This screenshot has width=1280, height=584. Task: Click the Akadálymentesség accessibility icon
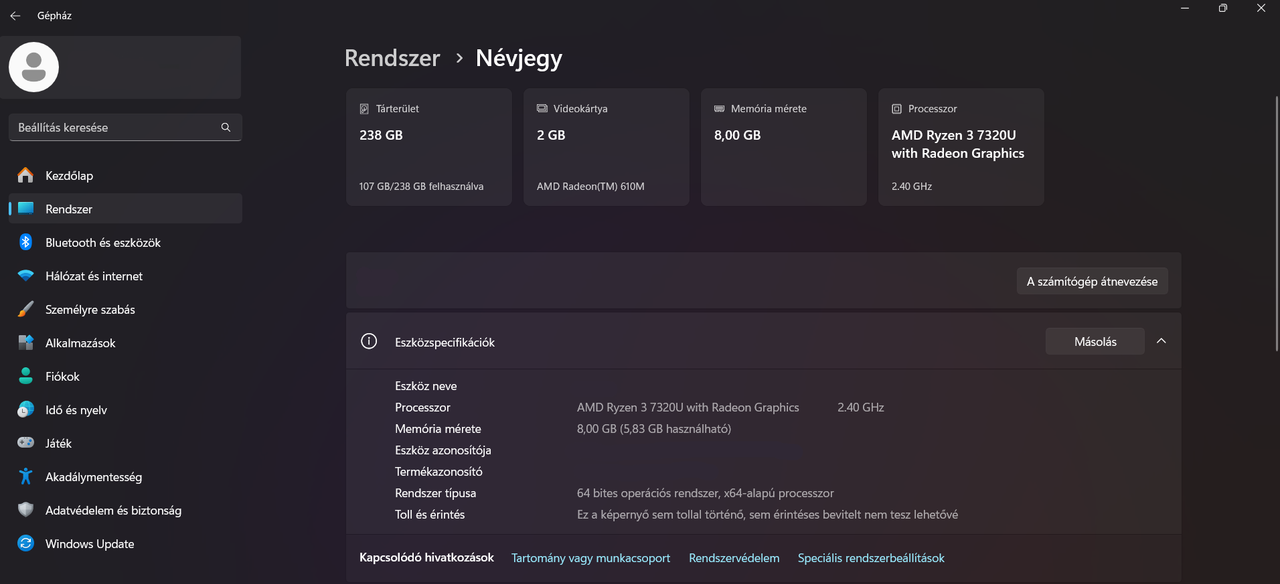pyautogui.click(x=26, y=477)
